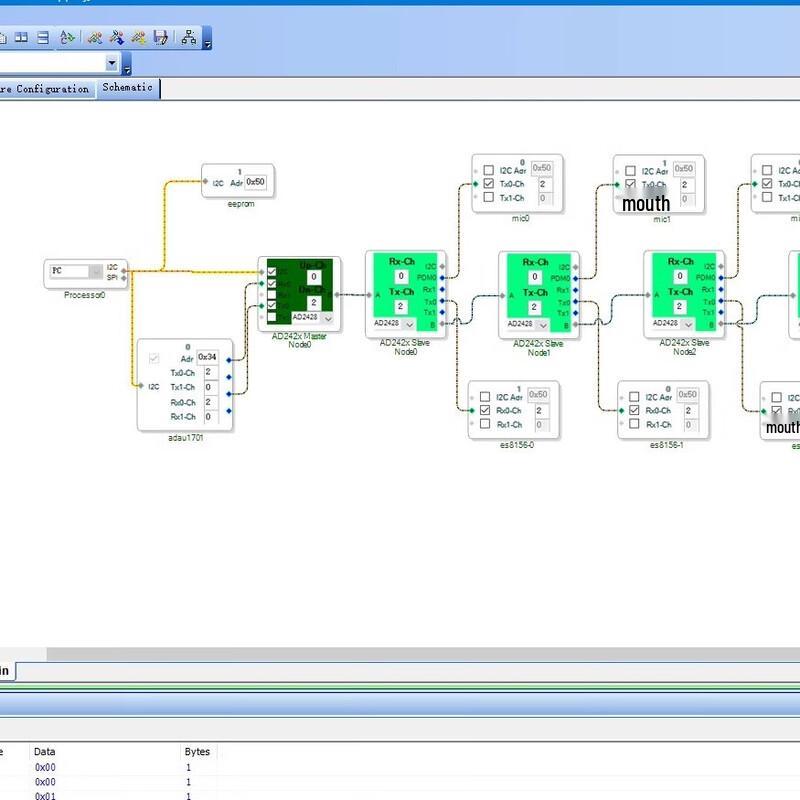Click the Rx0-Ch value field in es8156-1
Image resolution: width=800 pixels, height=800 pixels.
(x=691, y=410)
